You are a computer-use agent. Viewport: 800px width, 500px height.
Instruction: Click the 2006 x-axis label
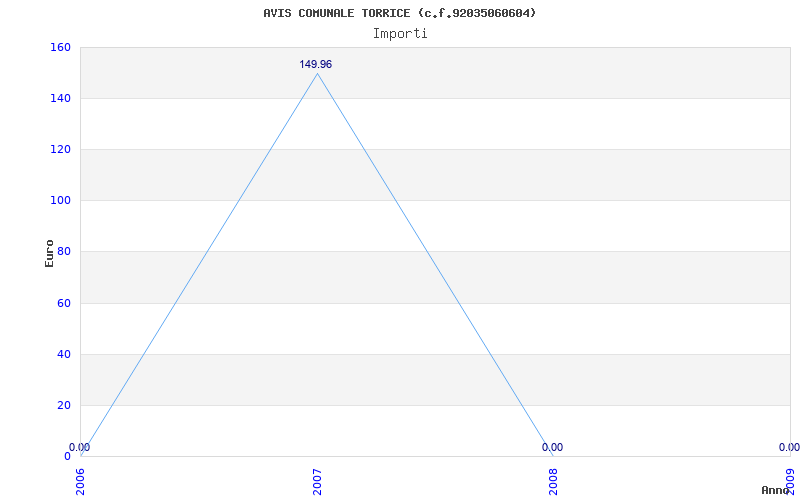click(81, 481)
